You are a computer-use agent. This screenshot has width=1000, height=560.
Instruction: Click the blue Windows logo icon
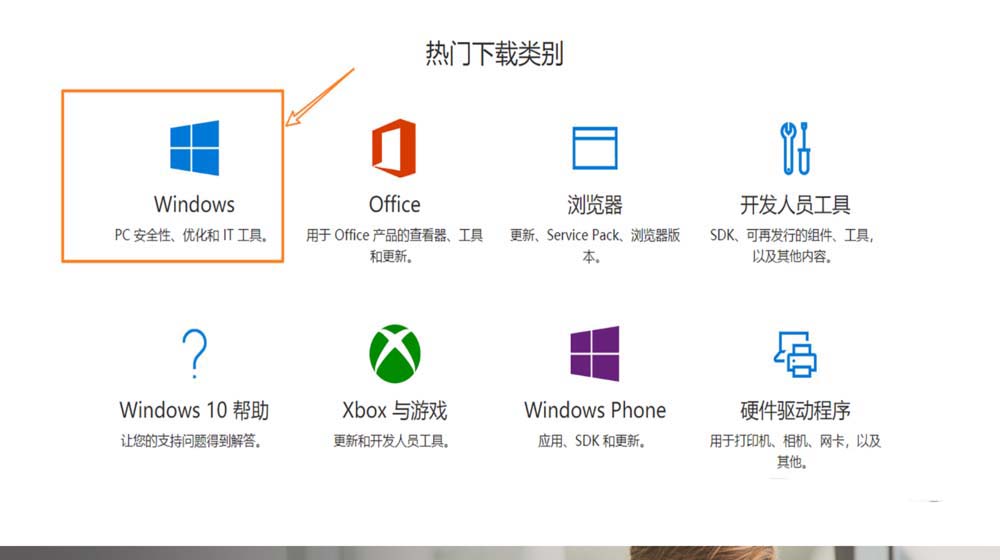195,148
